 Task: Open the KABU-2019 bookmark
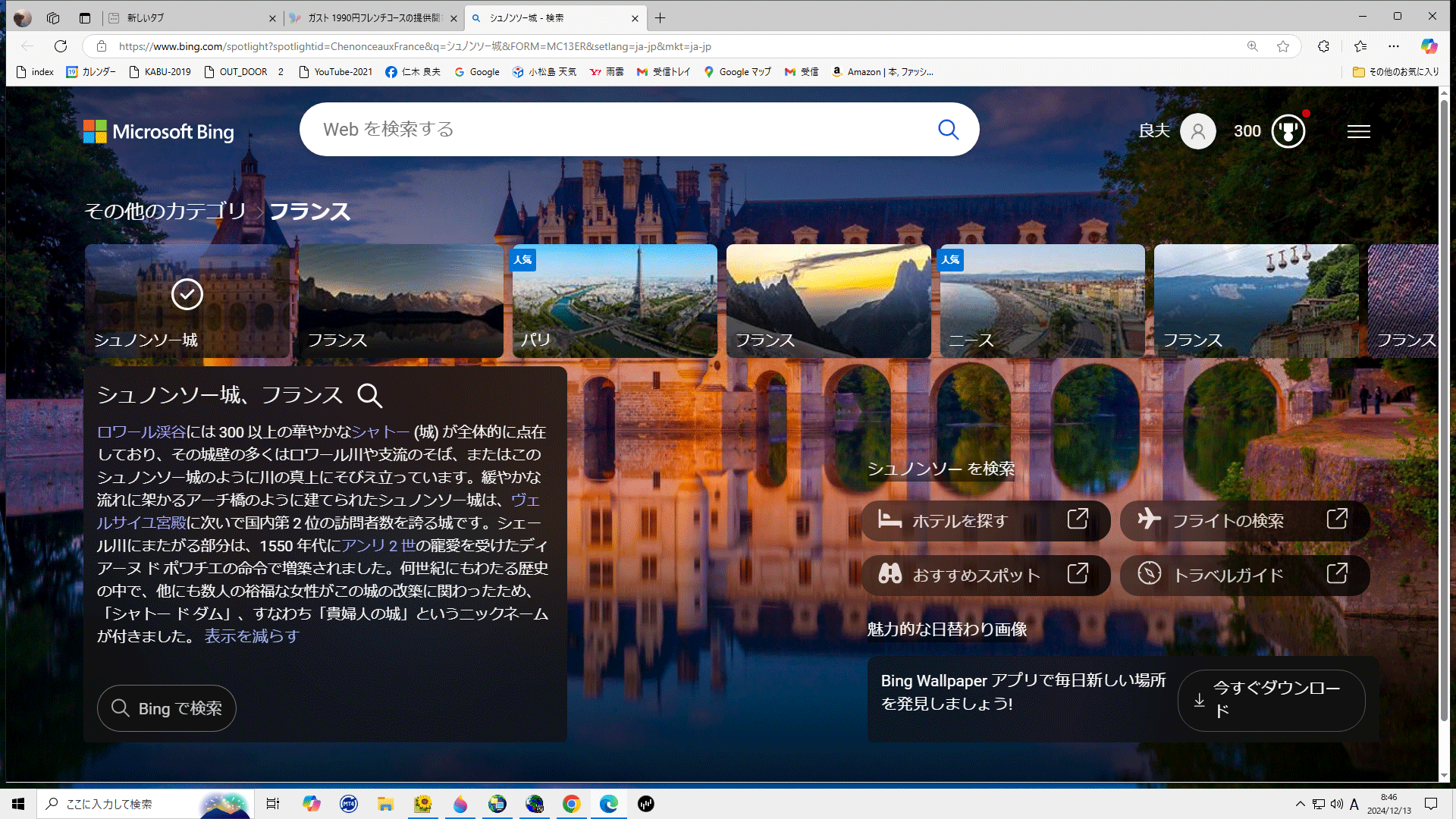click(x=160, y=72)
